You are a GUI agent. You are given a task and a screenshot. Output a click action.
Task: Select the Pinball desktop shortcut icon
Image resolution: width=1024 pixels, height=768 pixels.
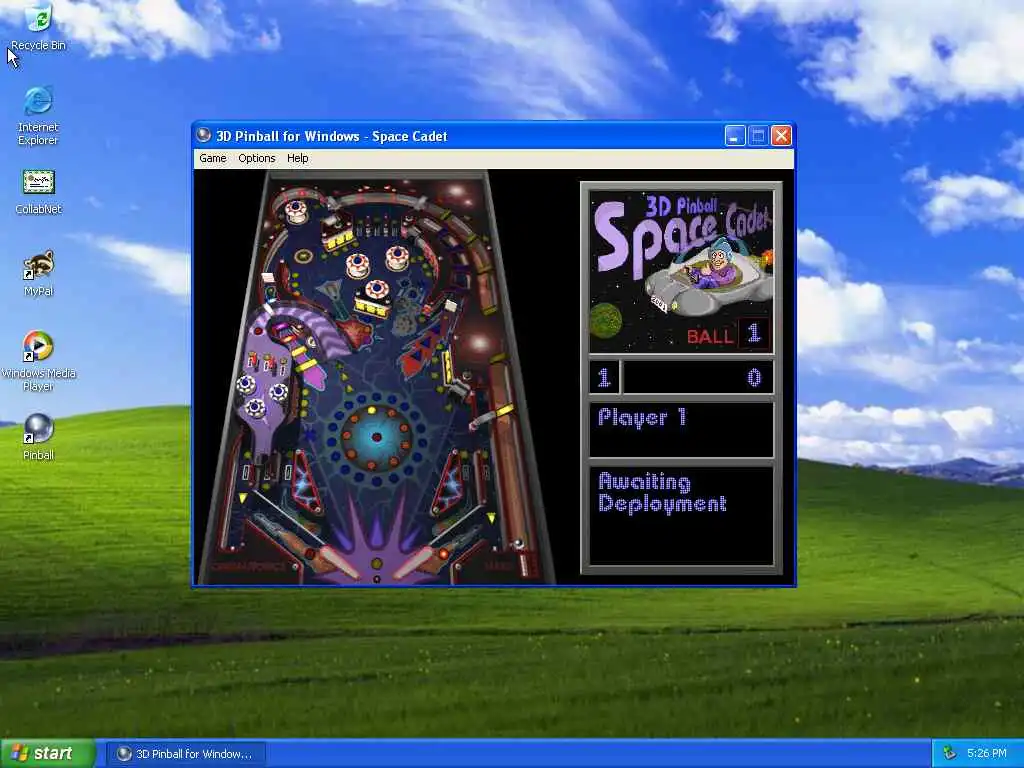[38, 437]
